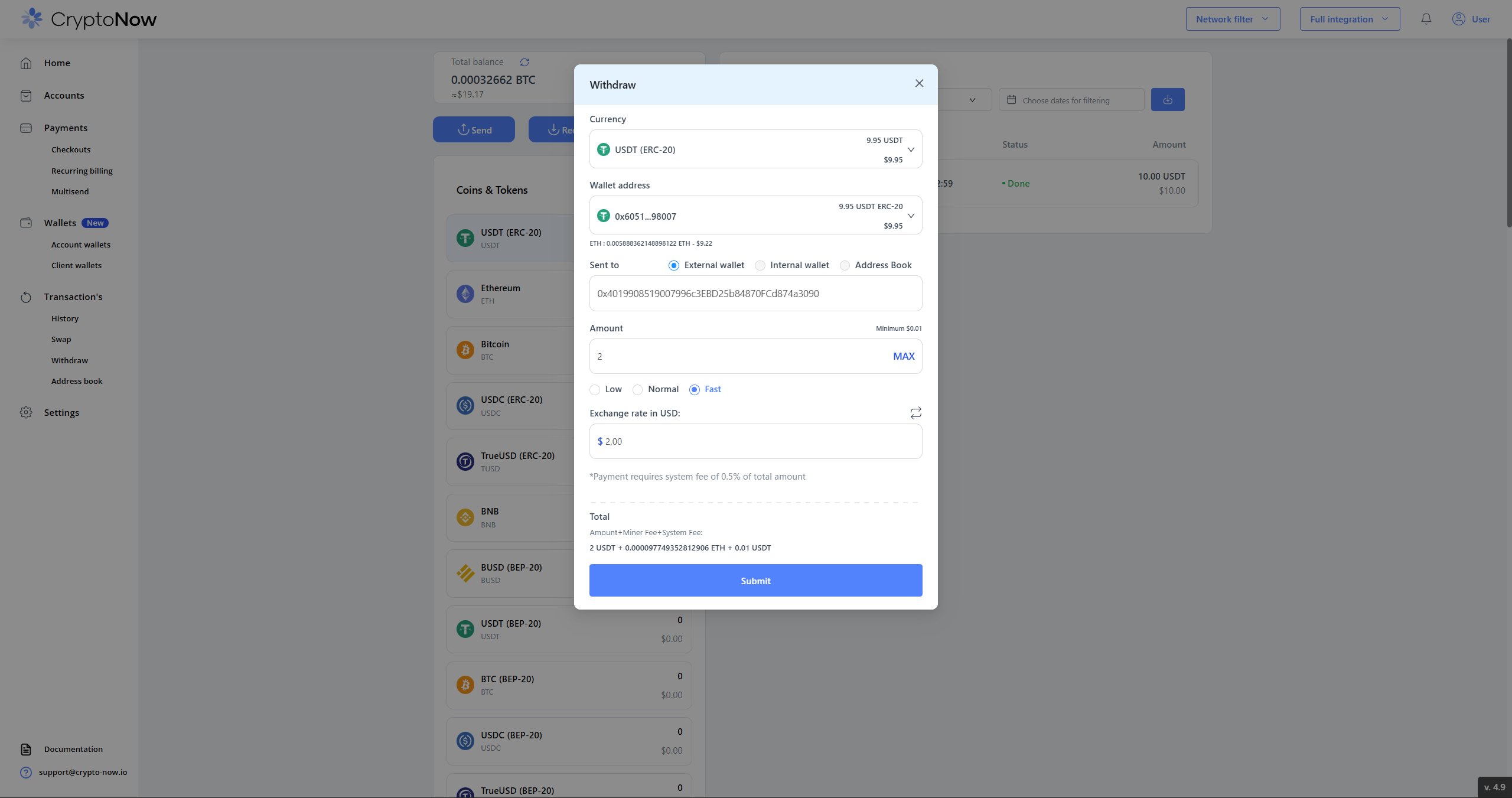Select the USDC (BEP-20) coin row
The image size is (1512, 798).
point(569,741)
